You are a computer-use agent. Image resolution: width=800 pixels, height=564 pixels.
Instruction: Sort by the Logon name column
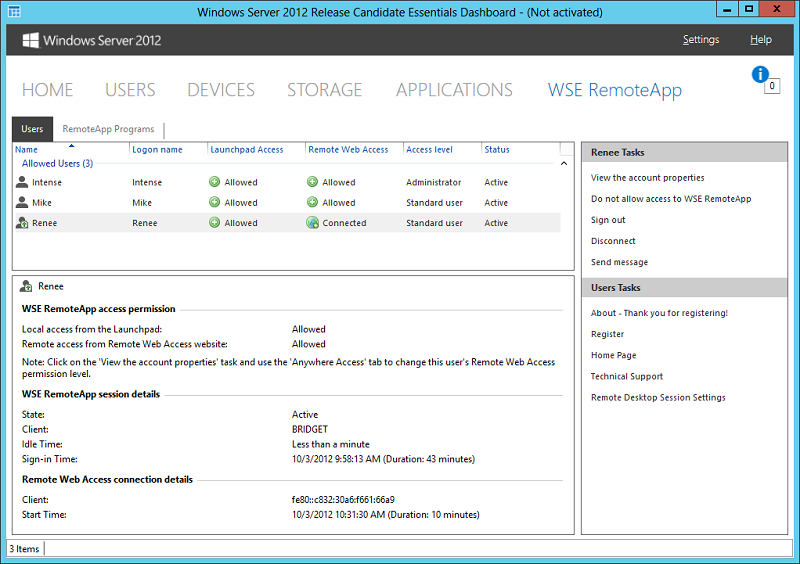(157, 150)
